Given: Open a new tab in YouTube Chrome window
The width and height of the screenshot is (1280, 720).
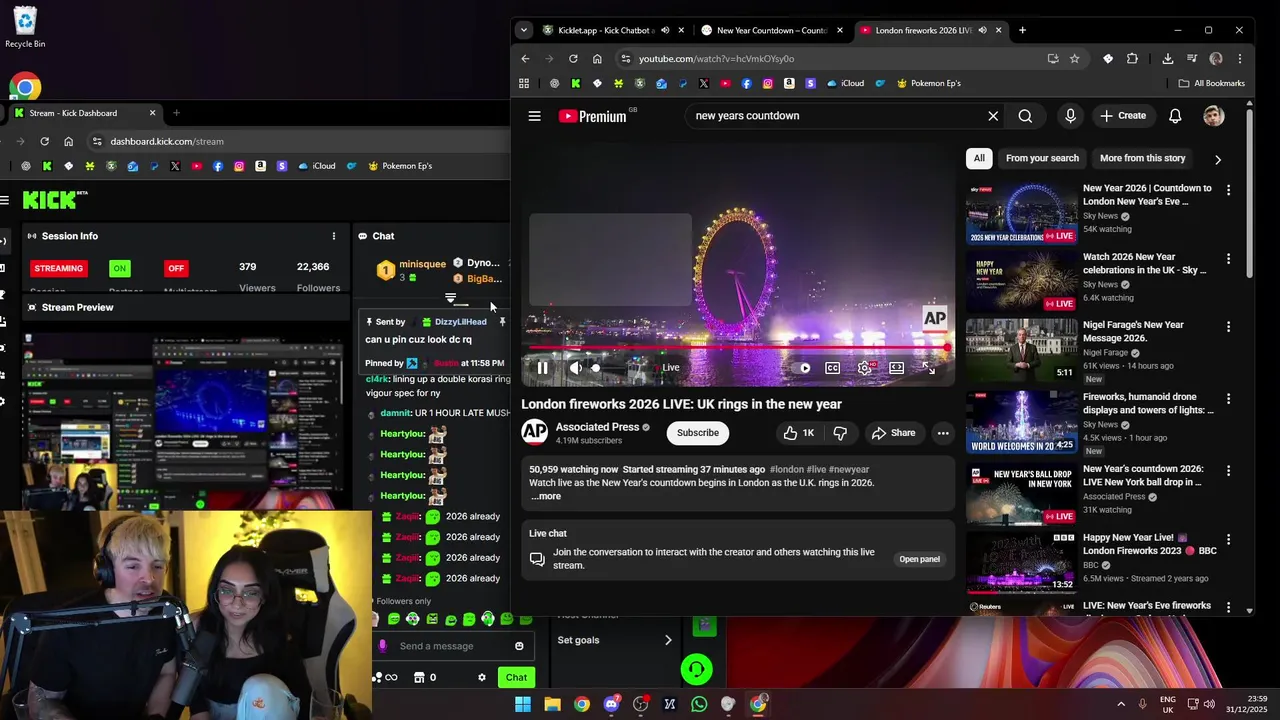Looking at the screenshot, I should coord(1022,30).
